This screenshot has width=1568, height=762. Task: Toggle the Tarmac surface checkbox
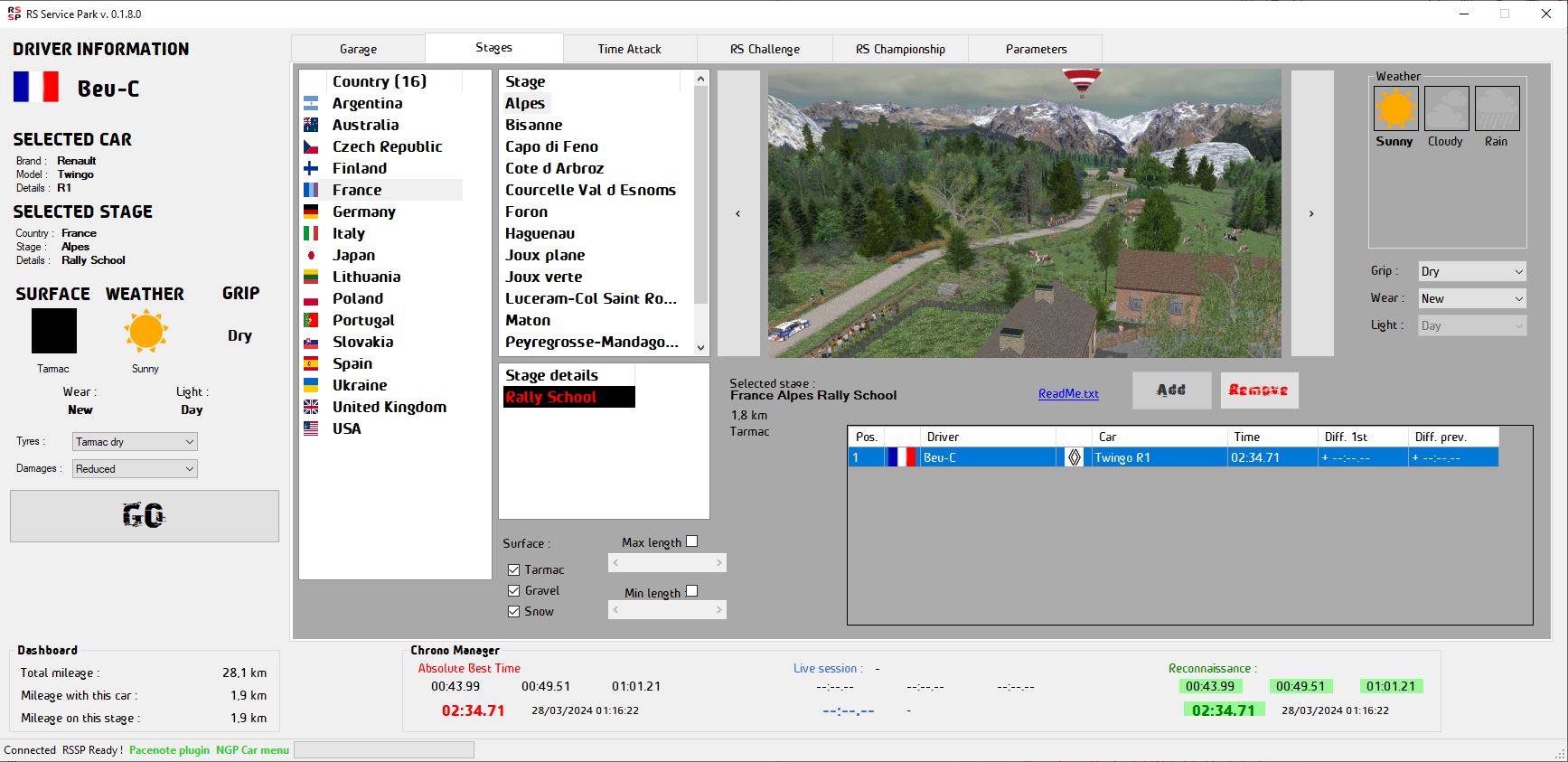tap(513, 569)
